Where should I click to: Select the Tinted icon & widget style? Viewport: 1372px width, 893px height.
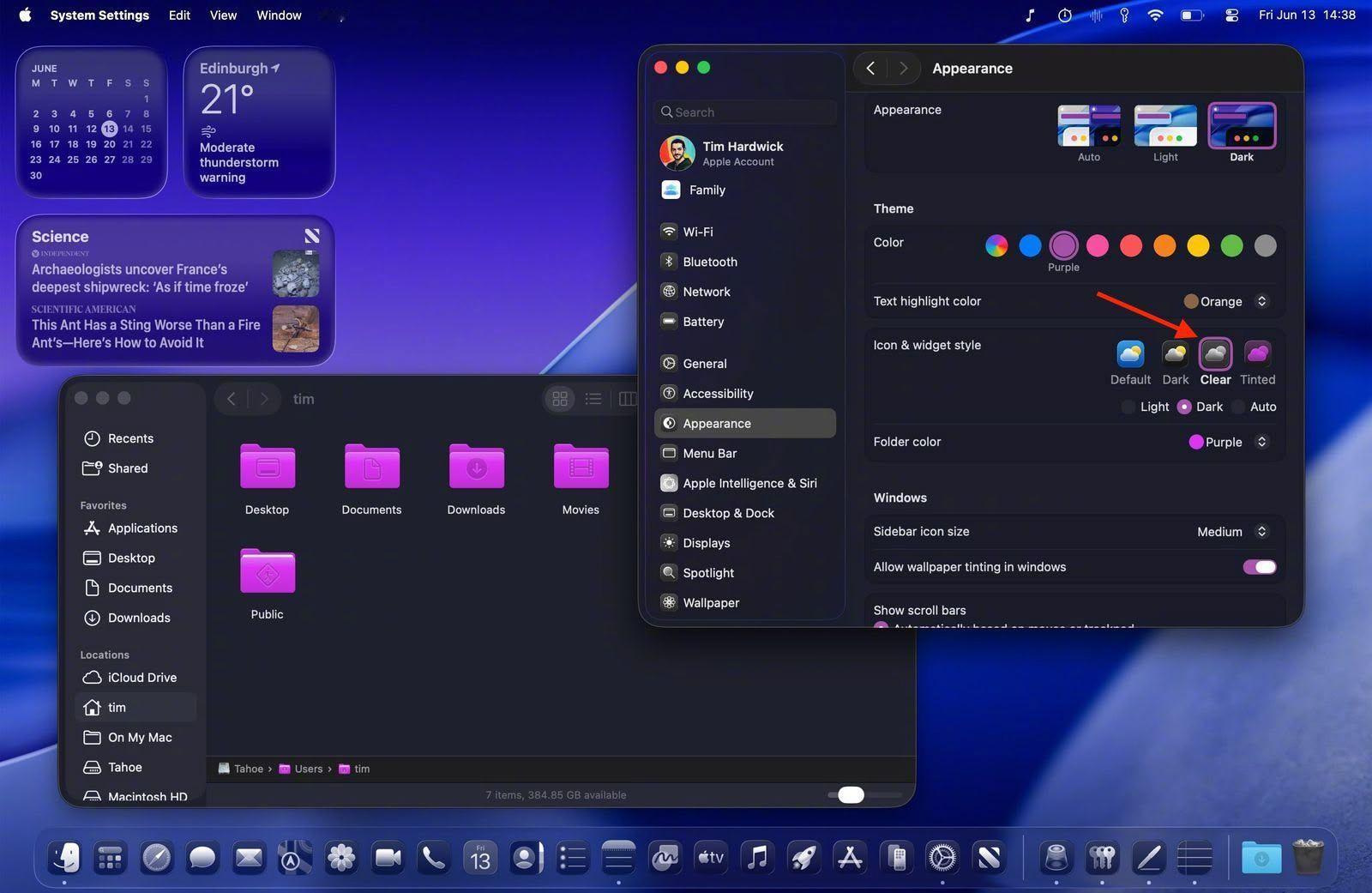point(1257,353)
